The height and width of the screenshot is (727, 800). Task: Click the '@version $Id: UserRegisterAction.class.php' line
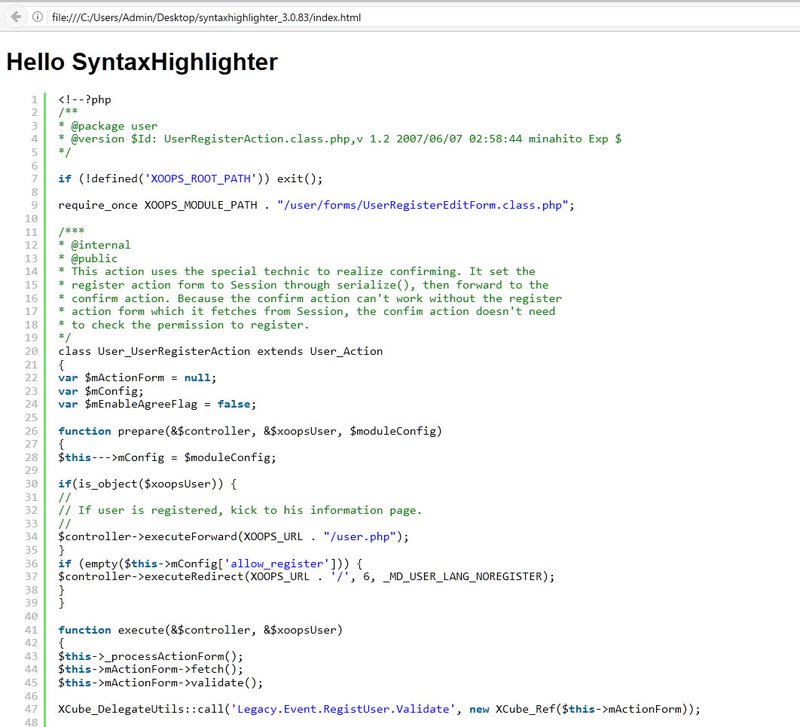point(340,139)
